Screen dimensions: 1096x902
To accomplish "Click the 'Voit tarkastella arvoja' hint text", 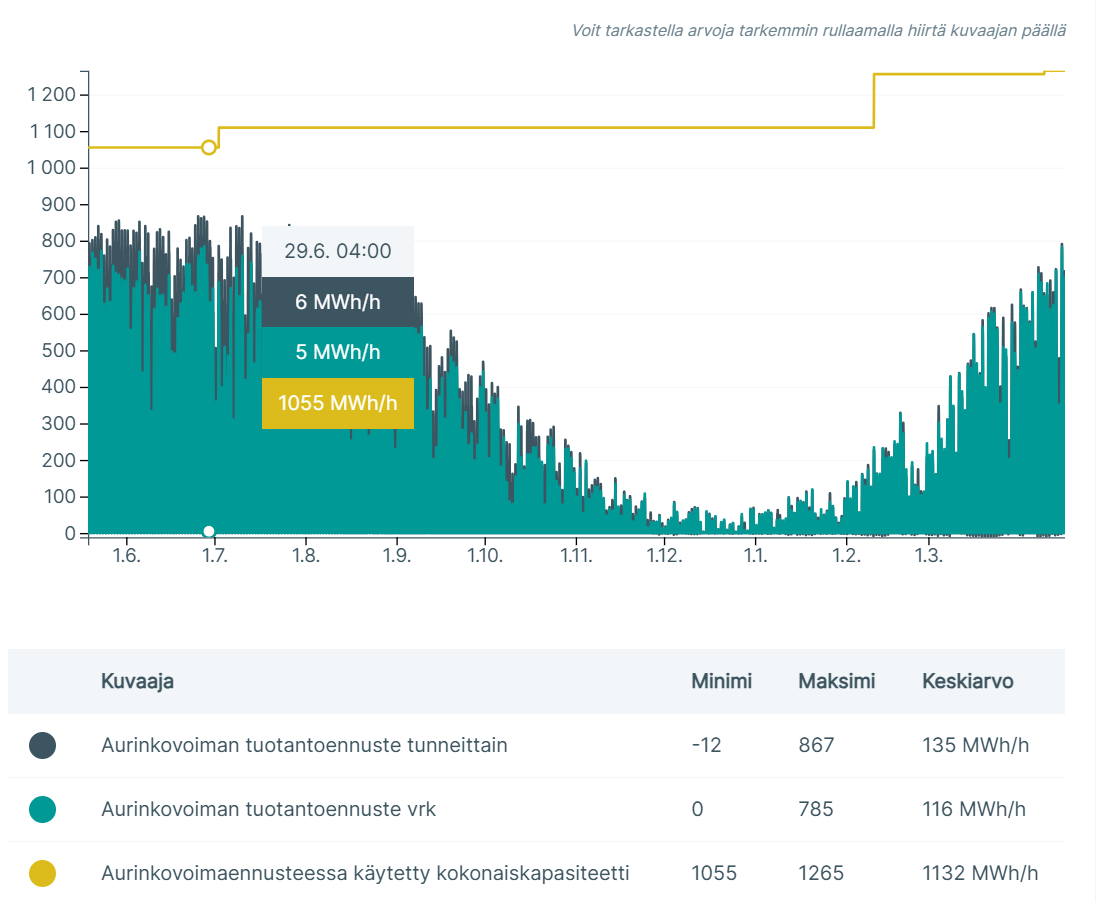I will tap(818, 30).
